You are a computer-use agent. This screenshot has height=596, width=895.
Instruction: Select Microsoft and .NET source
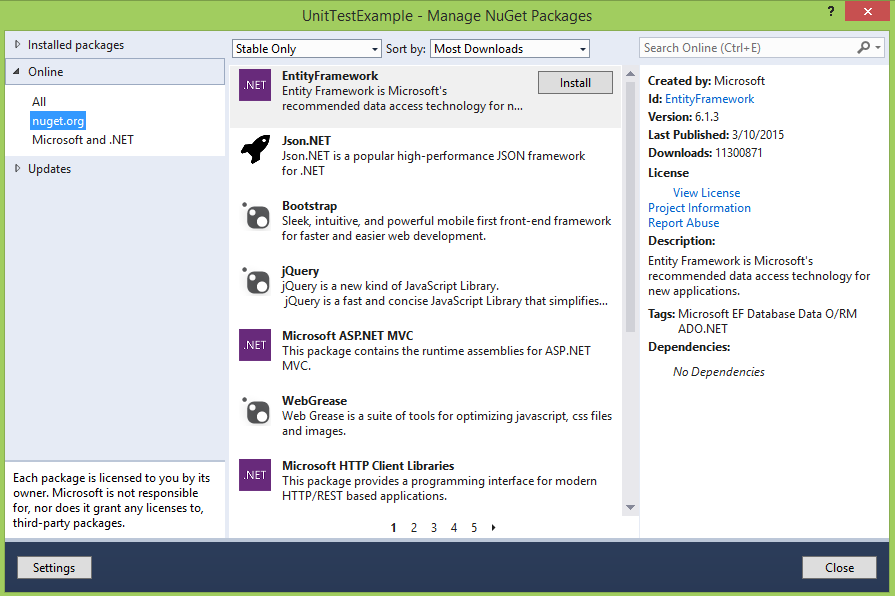83,140
